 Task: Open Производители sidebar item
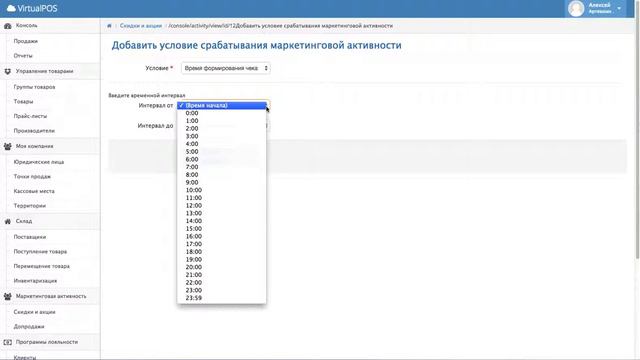34,131
